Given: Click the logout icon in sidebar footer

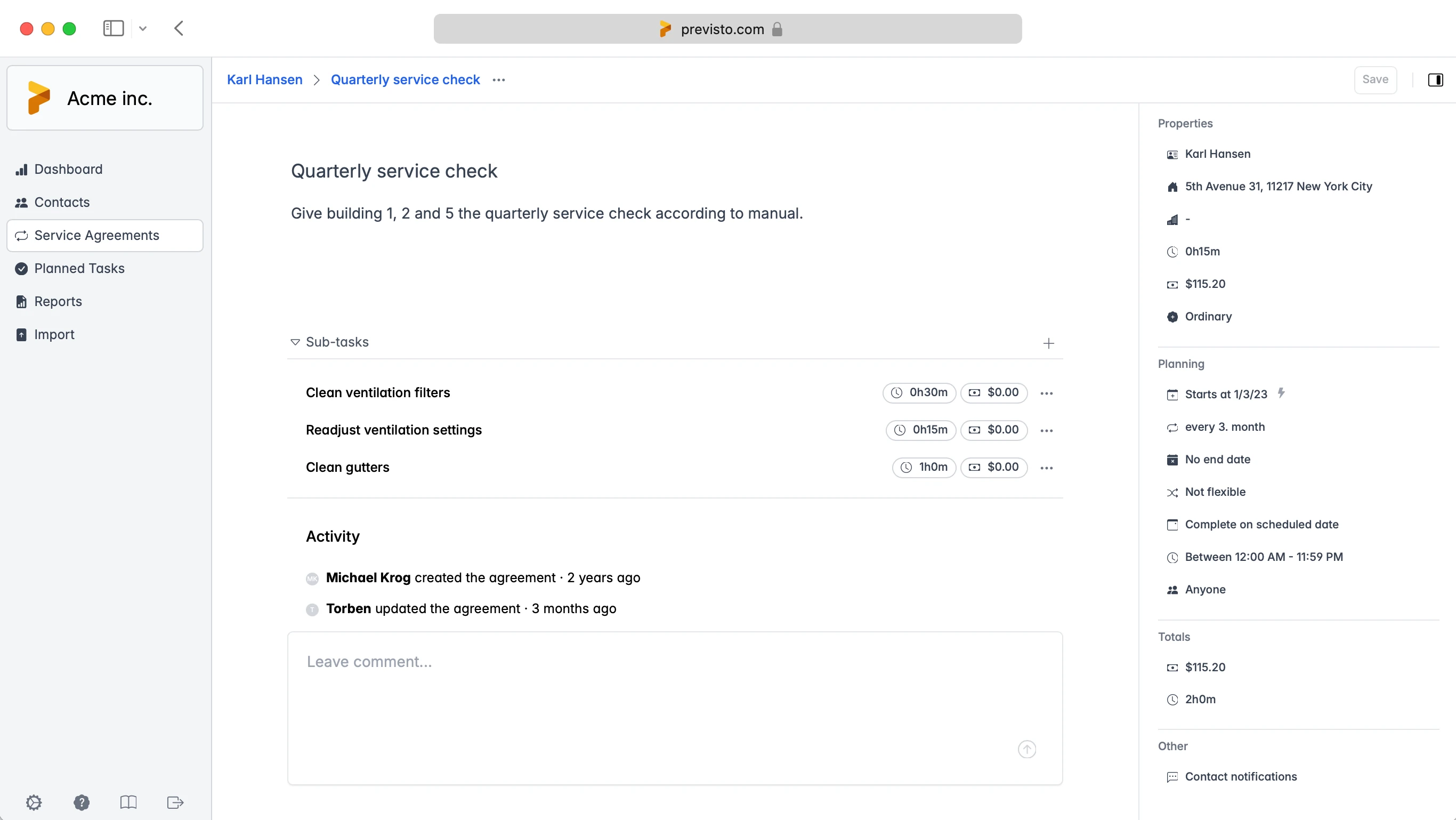Looking at the screenshot, I should [175, 802].
